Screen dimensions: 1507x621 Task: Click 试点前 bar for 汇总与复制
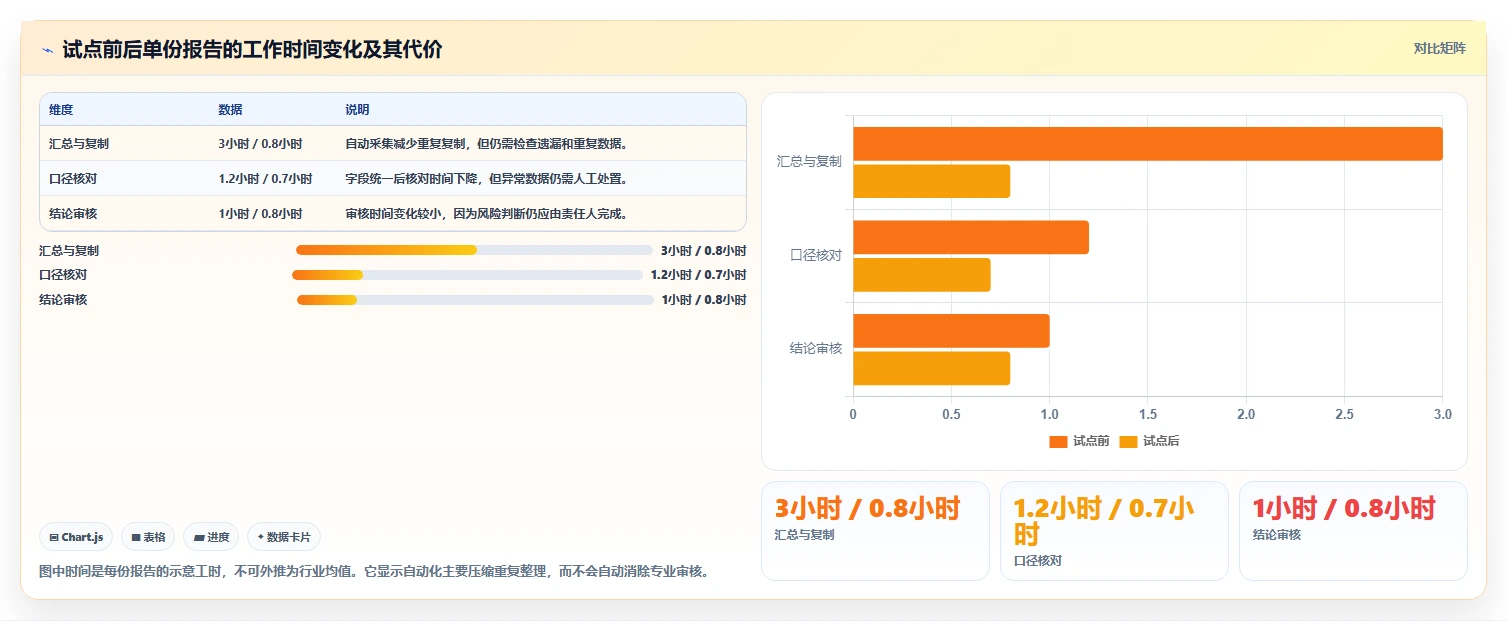click(1148, 144)
